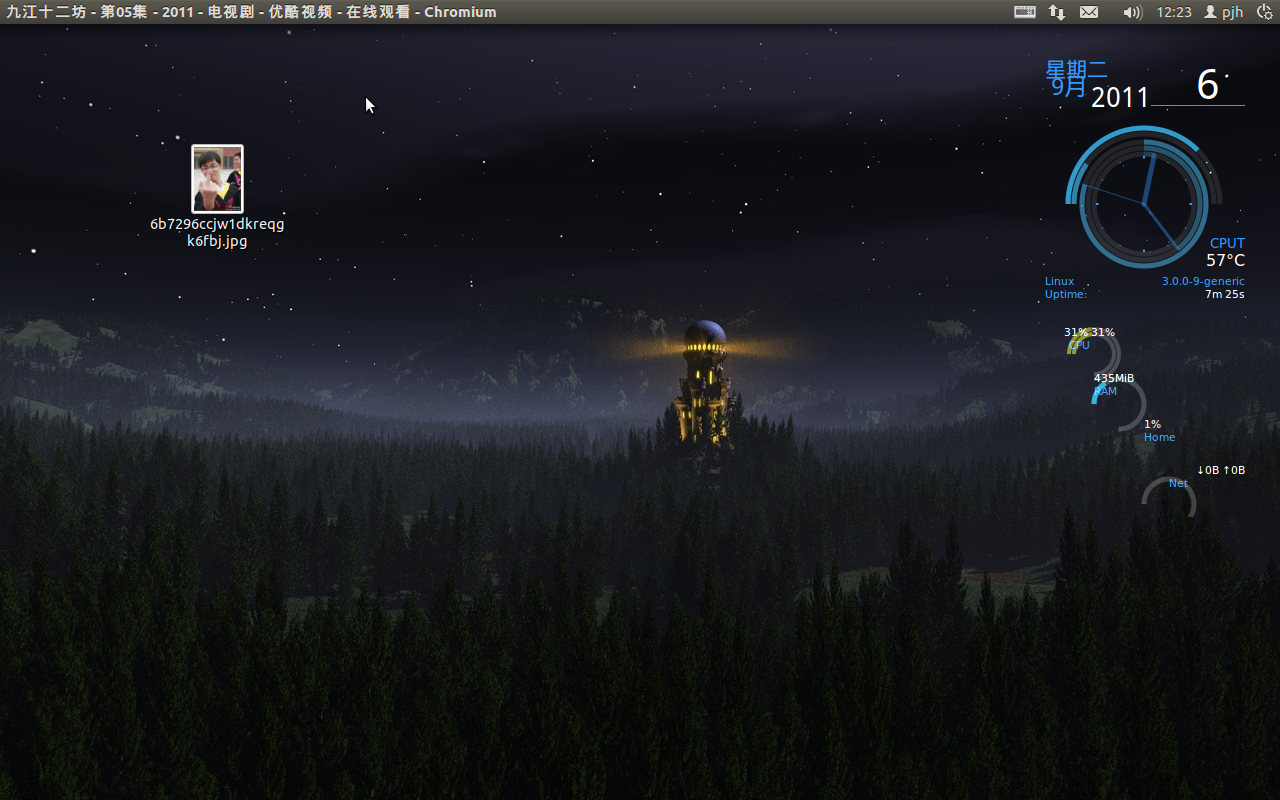Click the 3.0.0-9-generic kernel text
Viewport: 1280px width, 800px height.
pyautogui.click(x=1203, y=281)
